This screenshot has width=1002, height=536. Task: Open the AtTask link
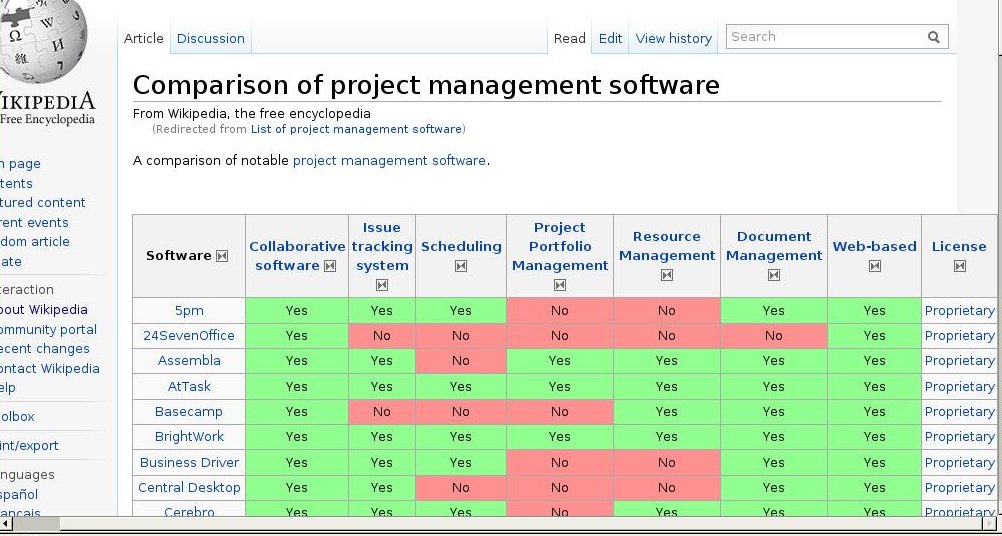189,387
